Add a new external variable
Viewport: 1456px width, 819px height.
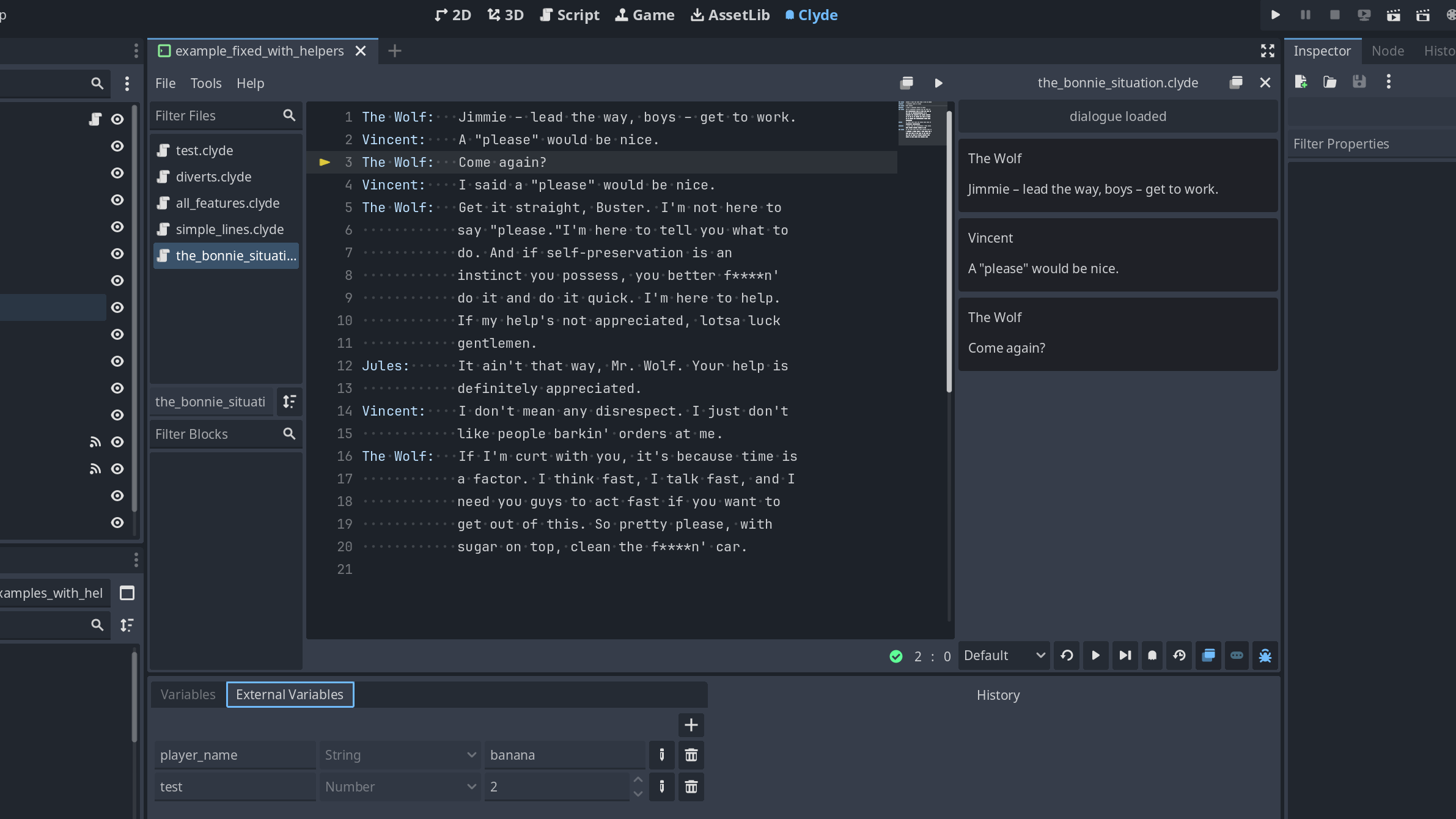691,725
